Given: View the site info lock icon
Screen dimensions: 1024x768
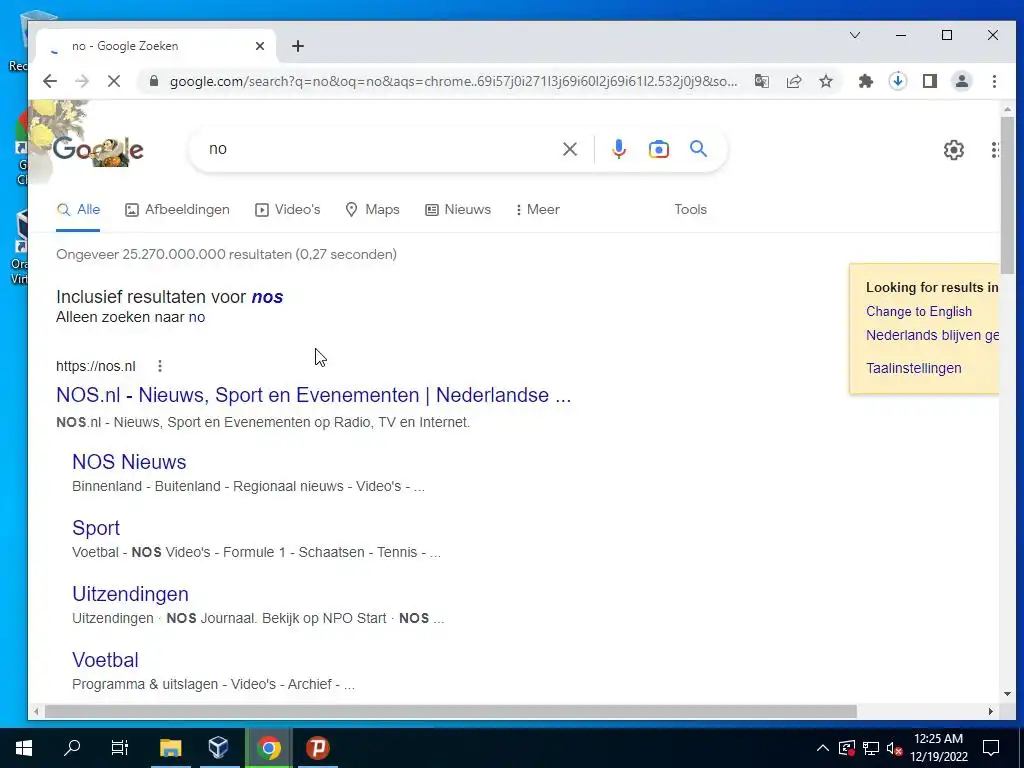Looking at the screenshot, I should [154, 81].
